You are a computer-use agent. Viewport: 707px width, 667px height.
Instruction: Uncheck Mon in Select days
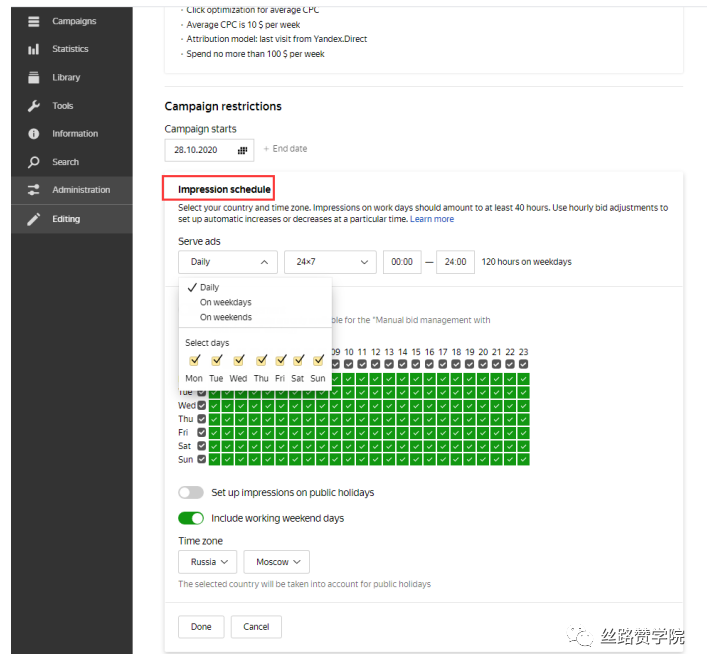pos(194,360)
